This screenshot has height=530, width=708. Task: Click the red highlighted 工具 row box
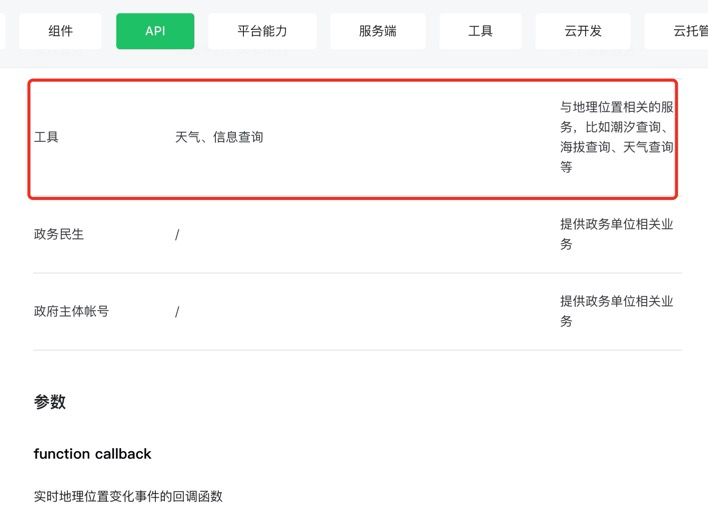click(353, 139)
